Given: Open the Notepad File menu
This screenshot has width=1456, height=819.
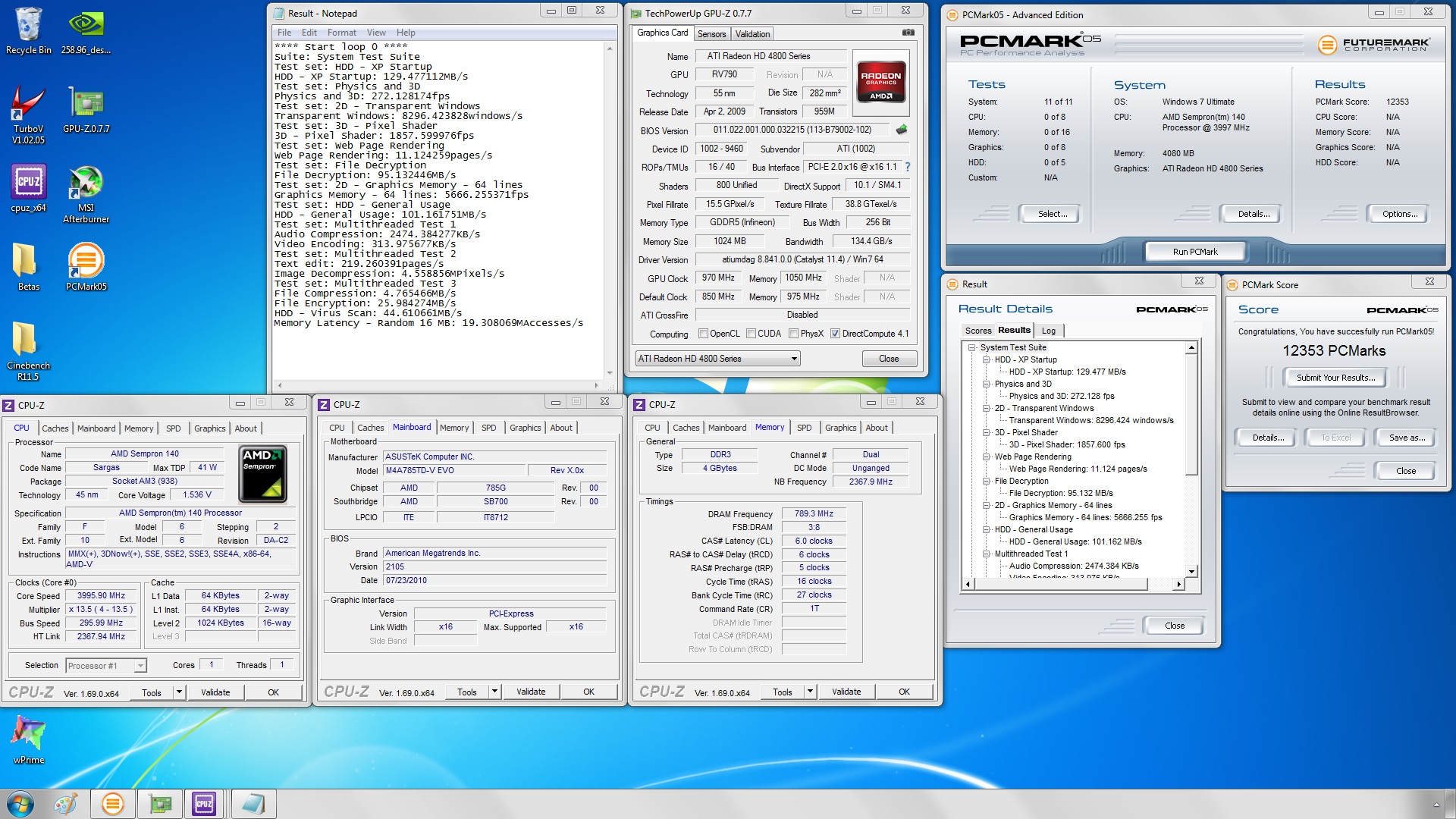Looking at the screenshot, I should [x=284, y=33].
